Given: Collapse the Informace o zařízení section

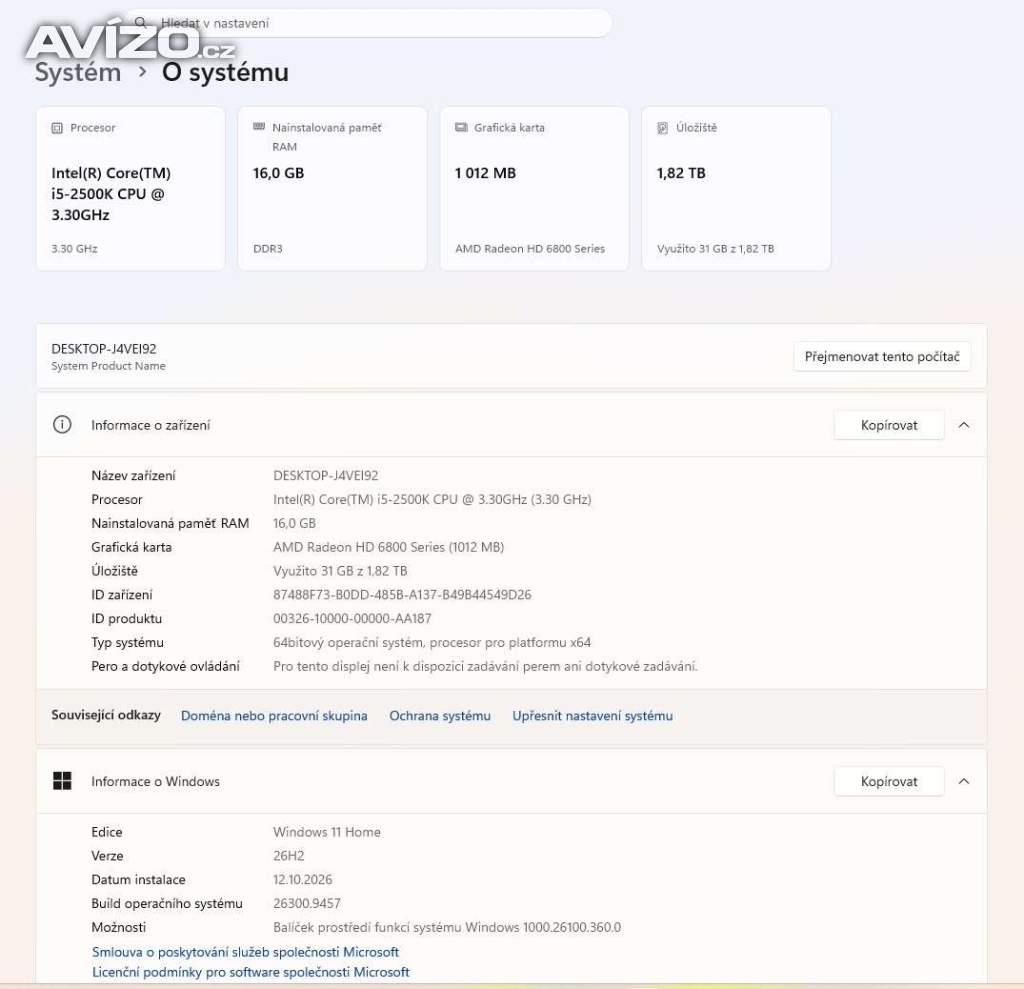Looking at the screenshot, I should point(964,425).
